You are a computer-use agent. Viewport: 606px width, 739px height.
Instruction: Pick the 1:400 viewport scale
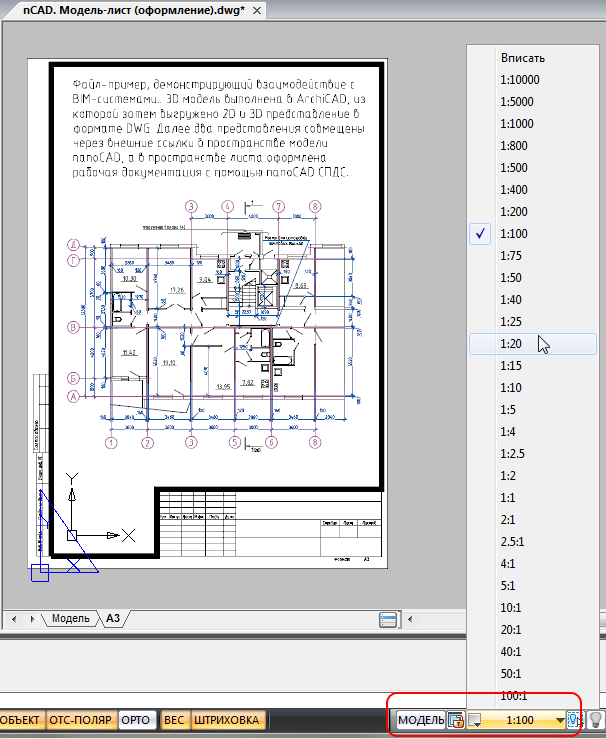532,190
